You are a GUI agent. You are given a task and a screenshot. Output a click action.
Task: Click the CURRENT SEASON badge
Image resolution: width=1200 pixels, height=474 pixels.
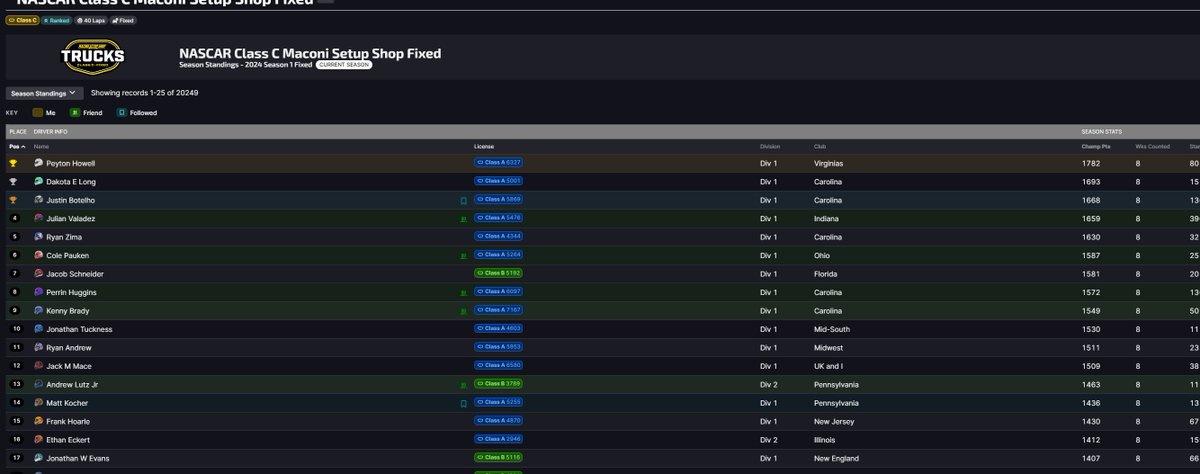343,64
